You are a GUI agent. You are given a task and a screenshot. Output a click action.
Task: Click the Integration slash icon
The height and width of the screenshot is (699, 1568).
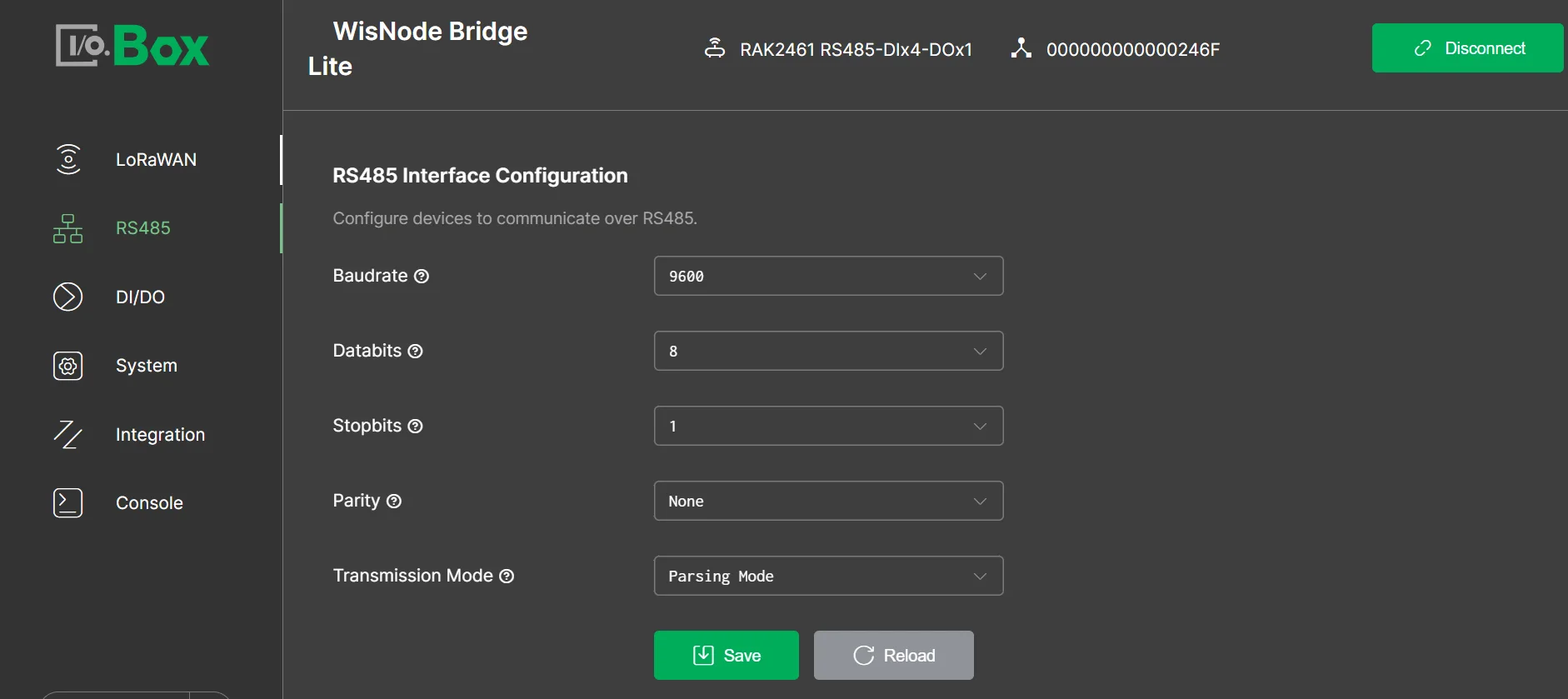click(x=68, y=434)
